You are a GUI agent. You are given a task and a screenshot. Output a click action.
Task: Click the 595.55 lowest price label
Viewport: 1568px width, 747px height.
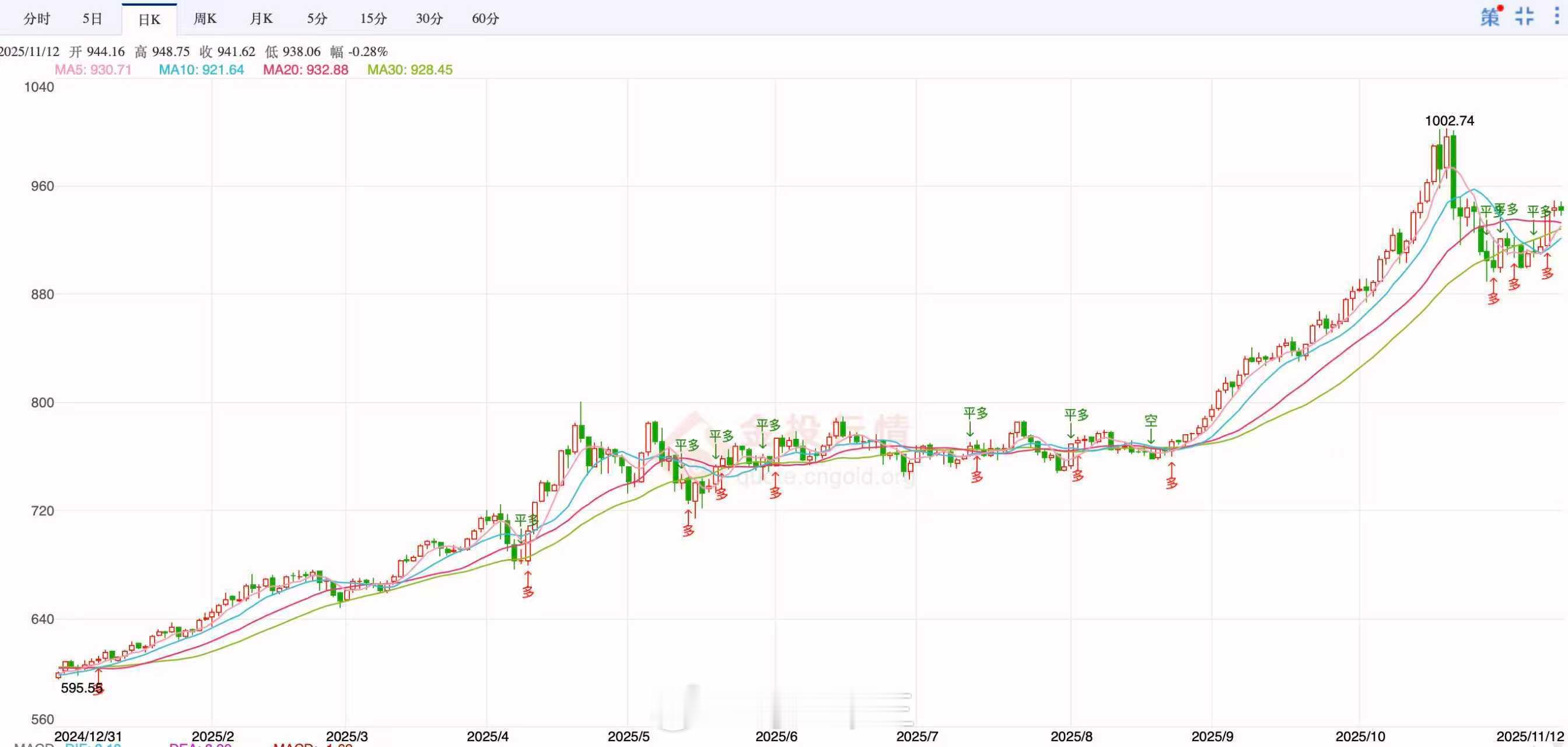click(82, 688)
